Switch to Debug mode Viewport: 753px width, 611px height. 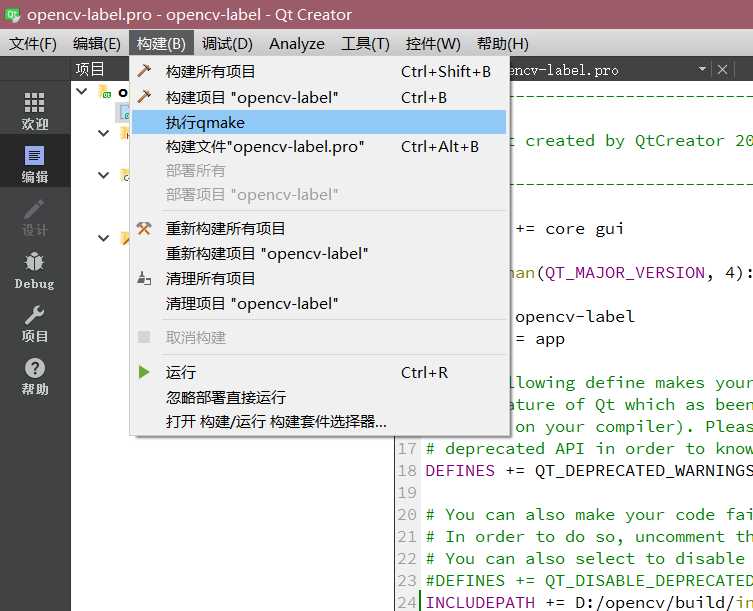tap(35, 270)
